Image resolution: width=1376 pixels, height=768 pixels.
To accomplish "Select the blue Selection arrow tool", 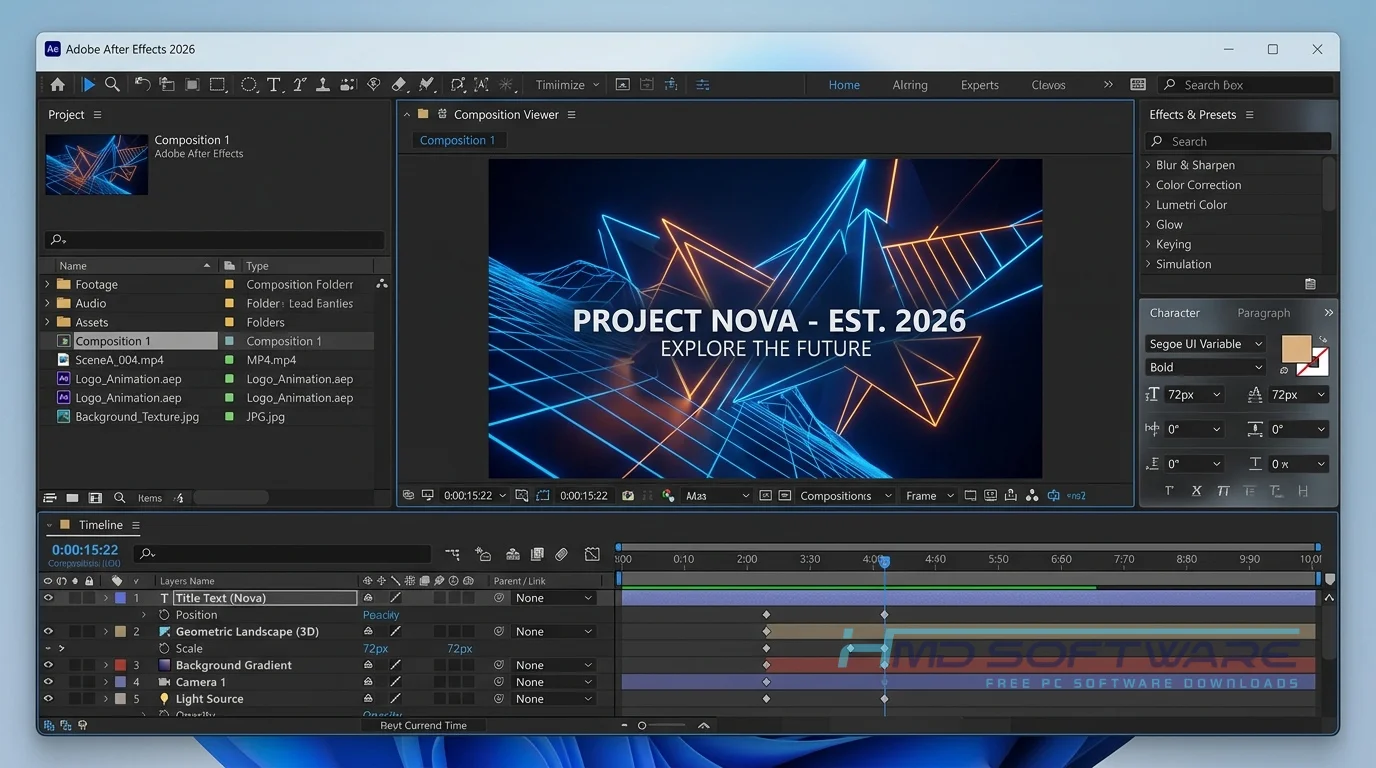I will [88, 85].
